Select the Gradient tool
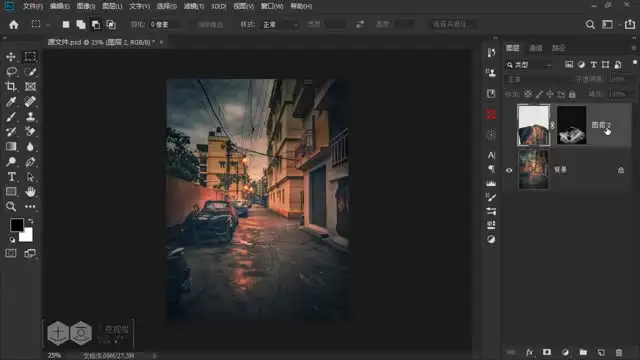 pyautogui.click(x=11, y=146)
